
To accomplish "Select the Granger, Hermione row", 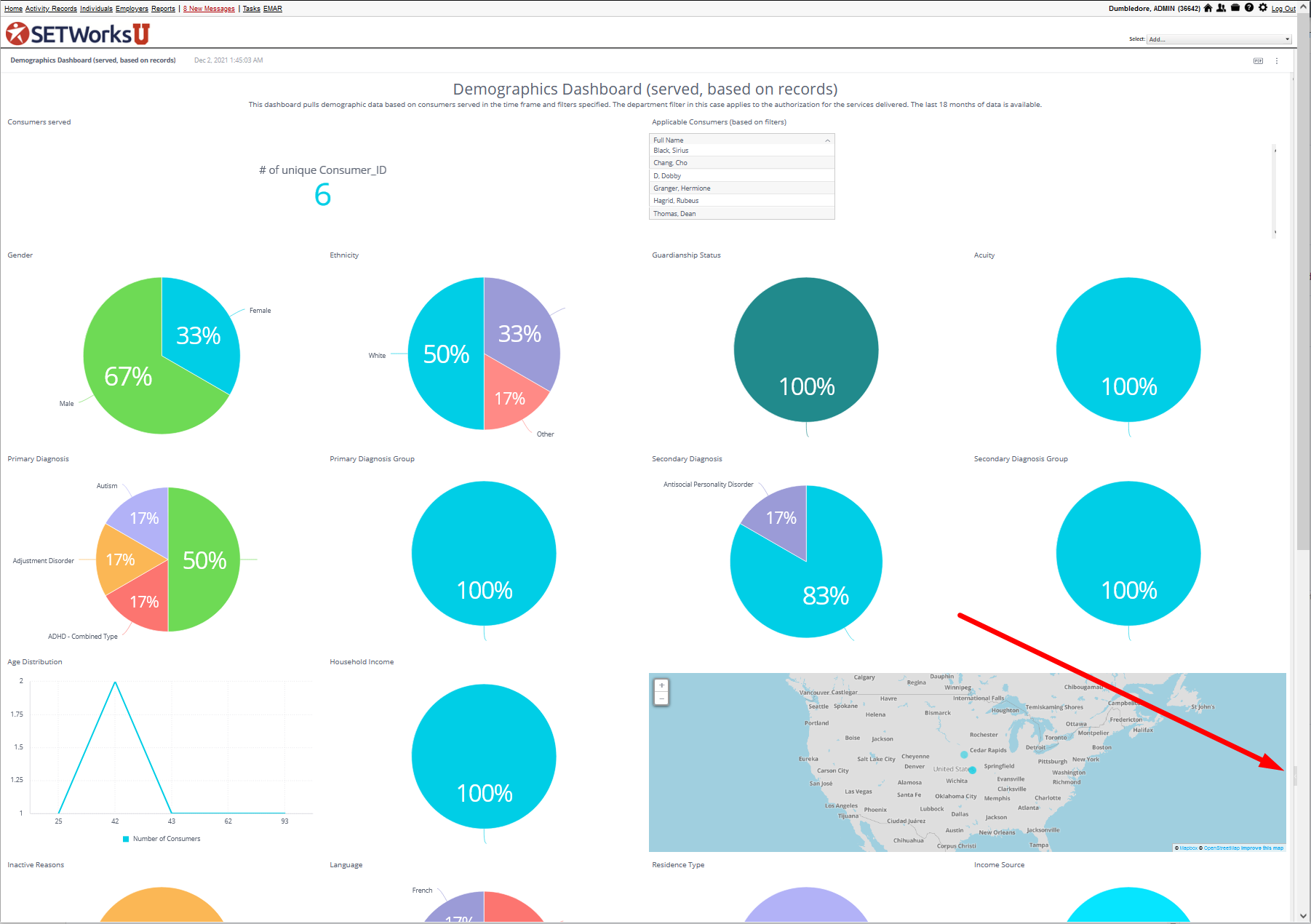I will coord(741,188).
